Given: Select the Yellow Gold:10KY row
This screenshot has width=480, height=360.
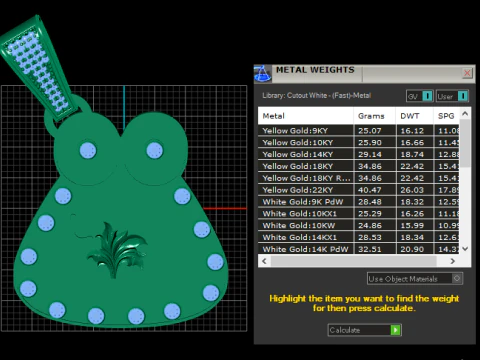Looking at the screenshot, I should pyautogui.click(x=359, y=142).
